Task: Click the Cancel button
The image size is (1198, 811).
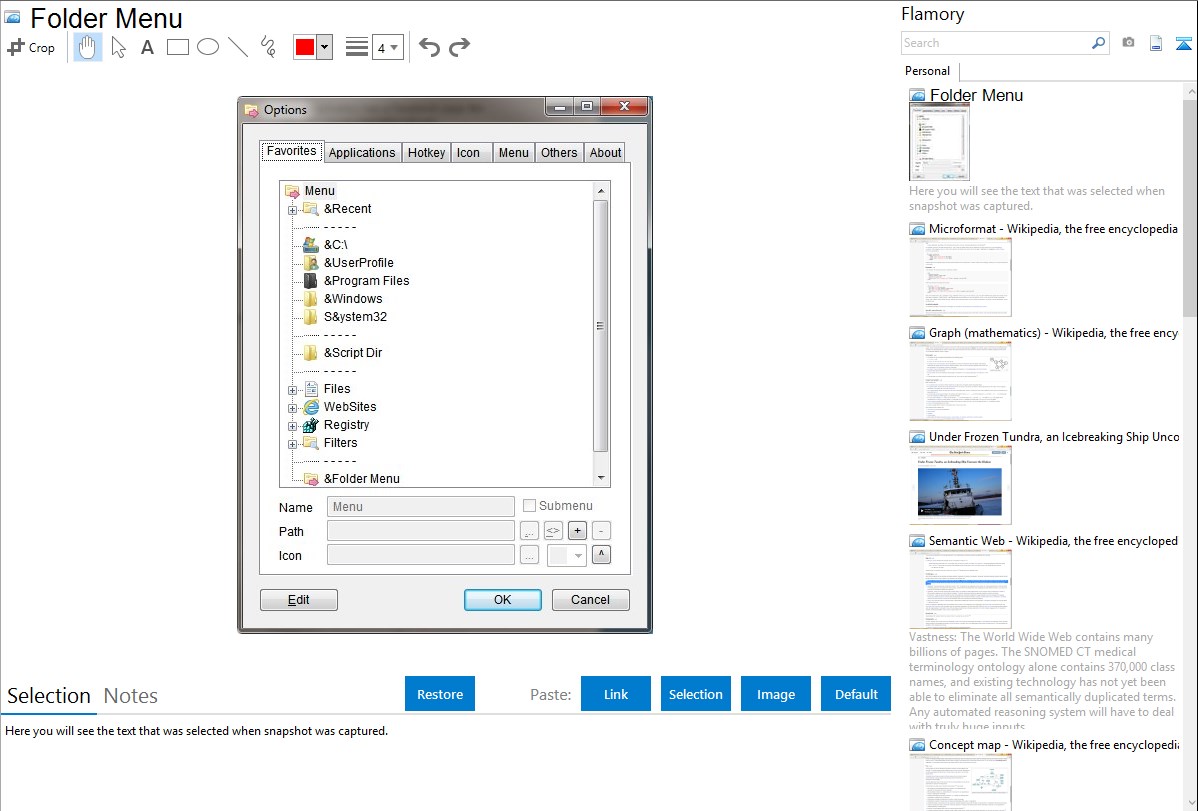Action: tap(591, 599)
